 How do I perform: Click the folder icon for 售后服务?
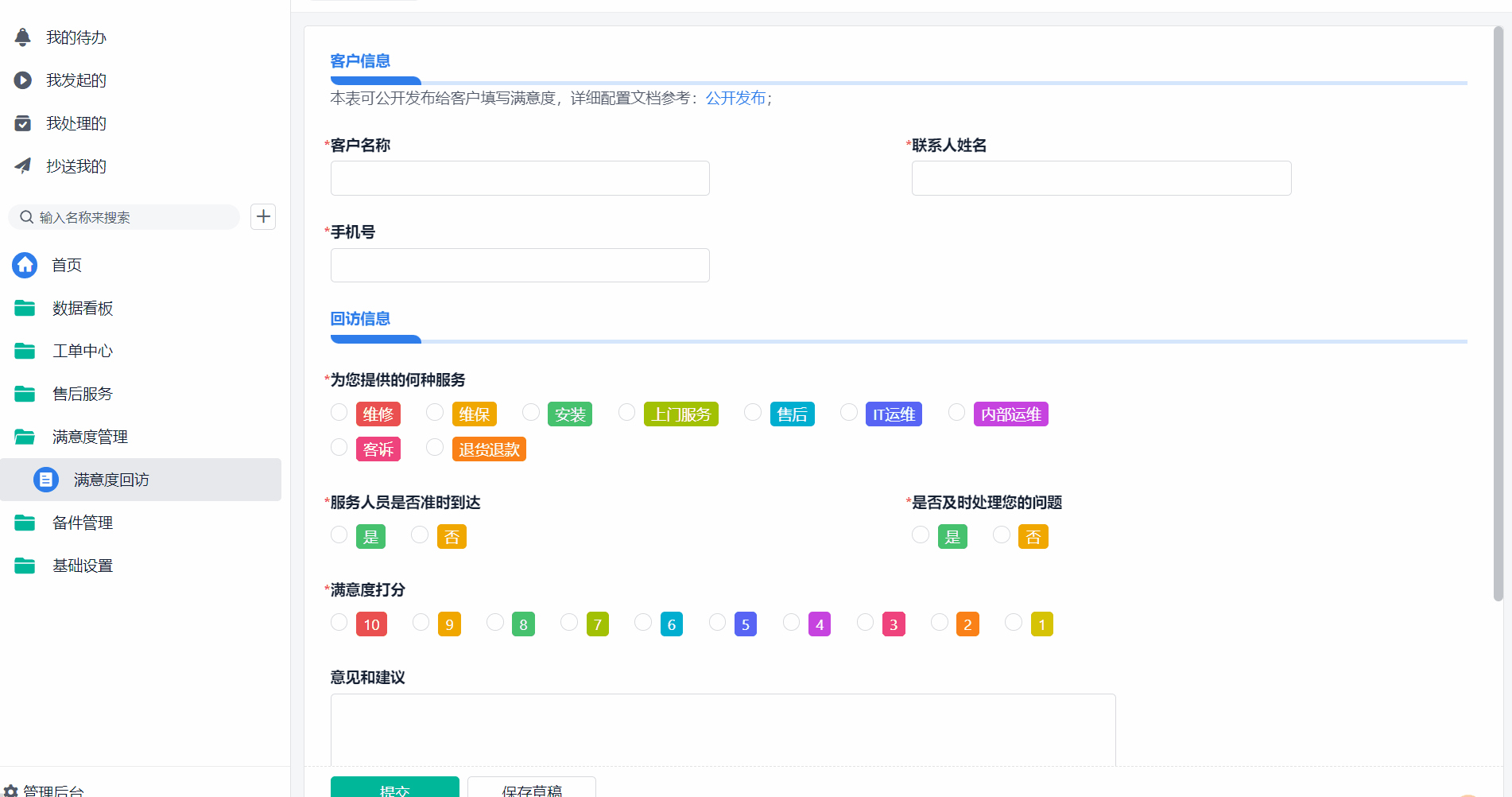coord(25,394)
